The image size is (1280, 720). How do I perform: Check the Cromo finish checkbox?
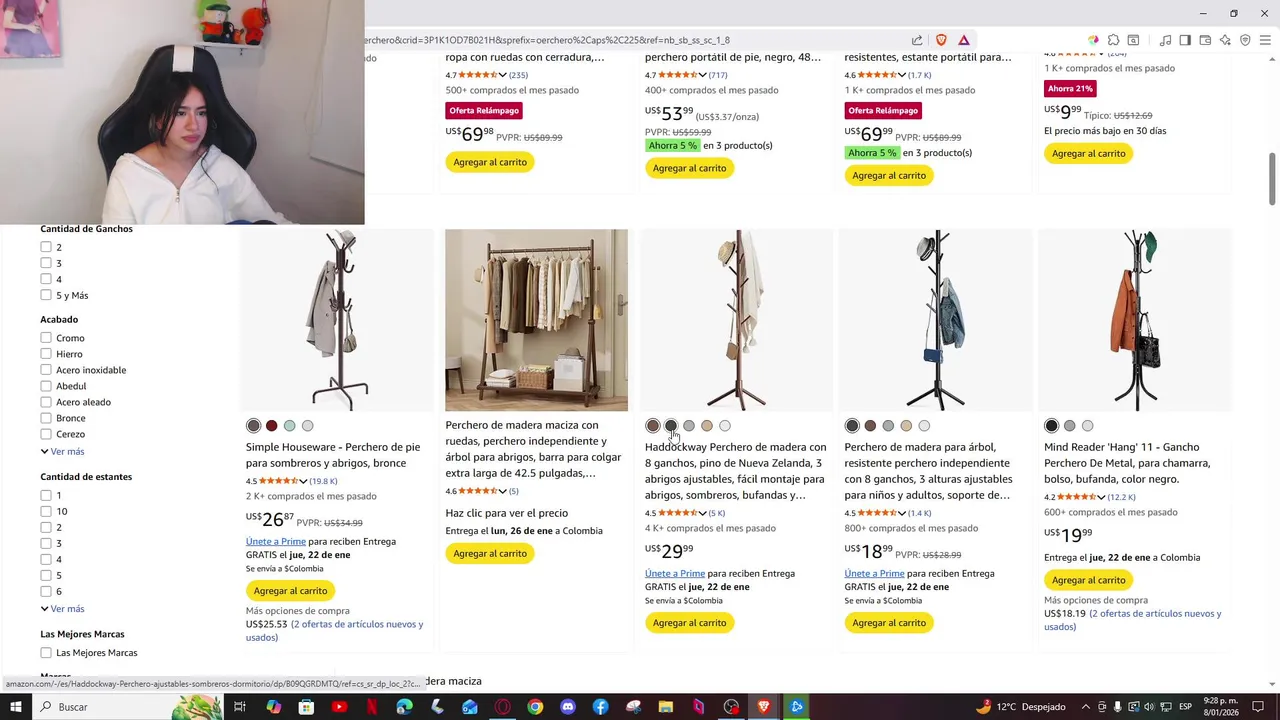46,338
